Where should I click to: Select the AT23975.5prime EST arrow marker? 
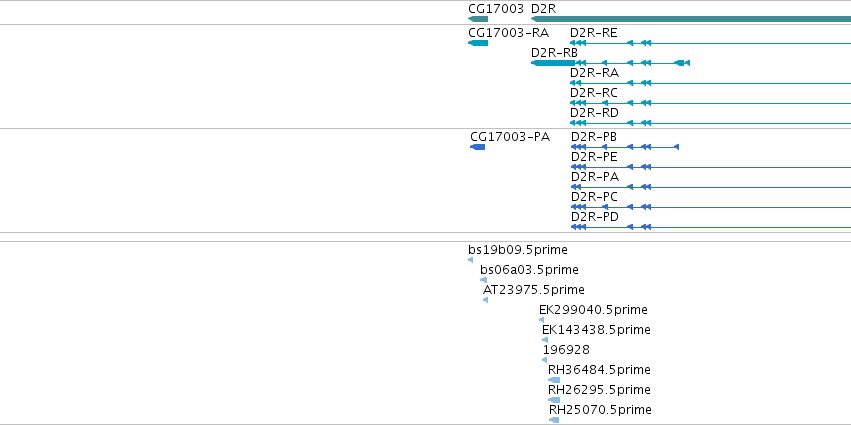[x=485, y=300]
